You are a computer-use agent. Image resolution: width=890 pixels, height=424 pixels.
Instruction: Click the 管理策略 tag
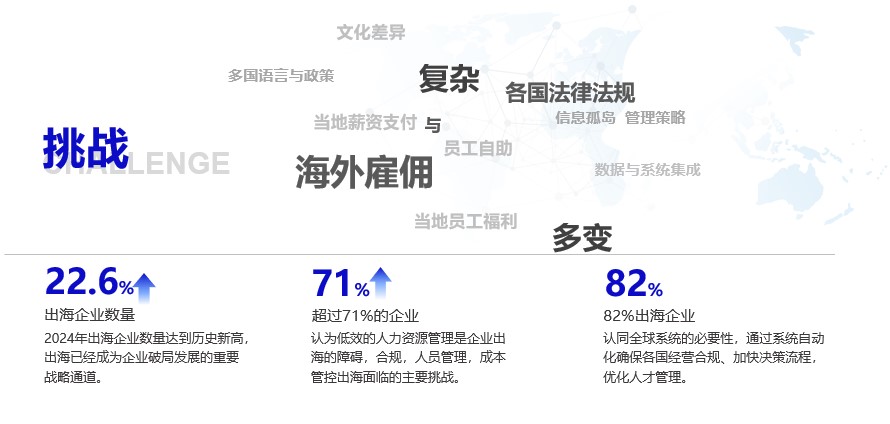point(655,117)
